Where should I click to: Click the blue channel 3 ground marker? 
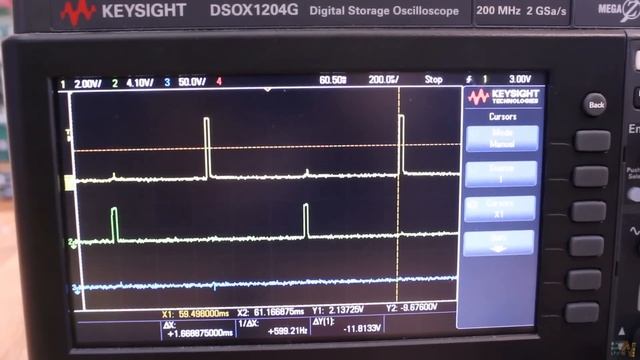[x=76, y=289]
